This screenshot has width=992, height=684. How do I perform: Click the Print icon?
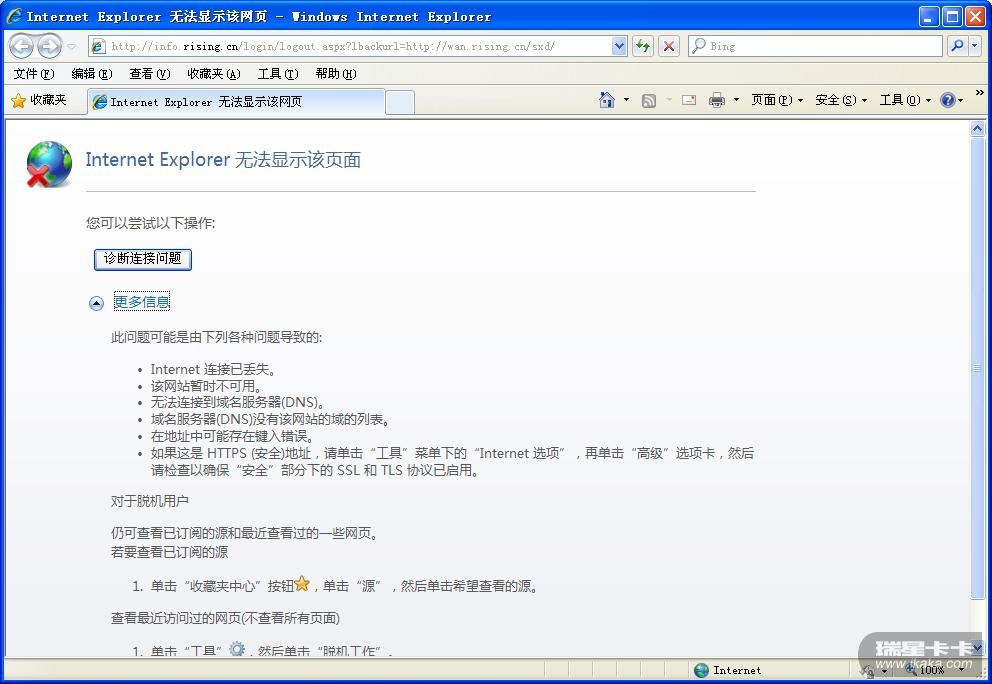[717, 100]
